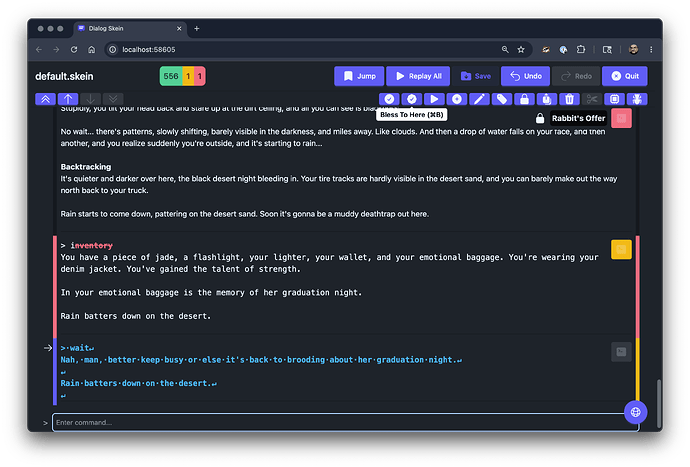Toggle the lock next to Rabbit's Offer
The image size is (690, 467).
coord(540,118)
